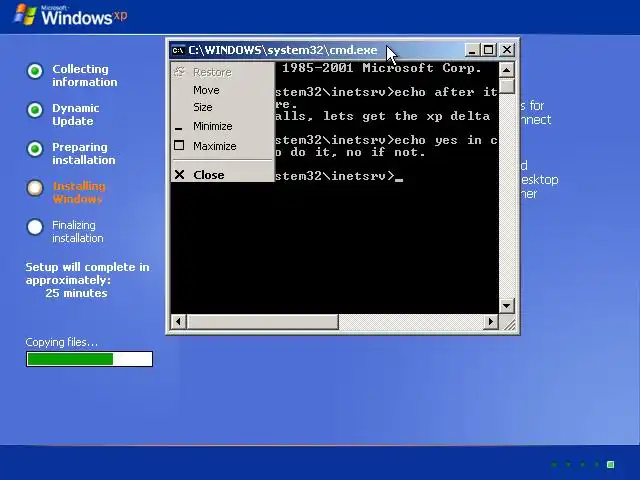Click the square icon beside Maximize
Viewport: 640px width, 480px height.
point(179,145)
